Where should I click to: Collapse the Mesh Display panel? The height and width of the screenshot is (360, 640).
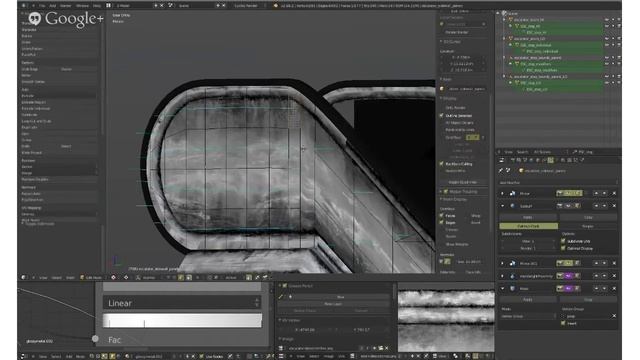click(x=441, y=199)
